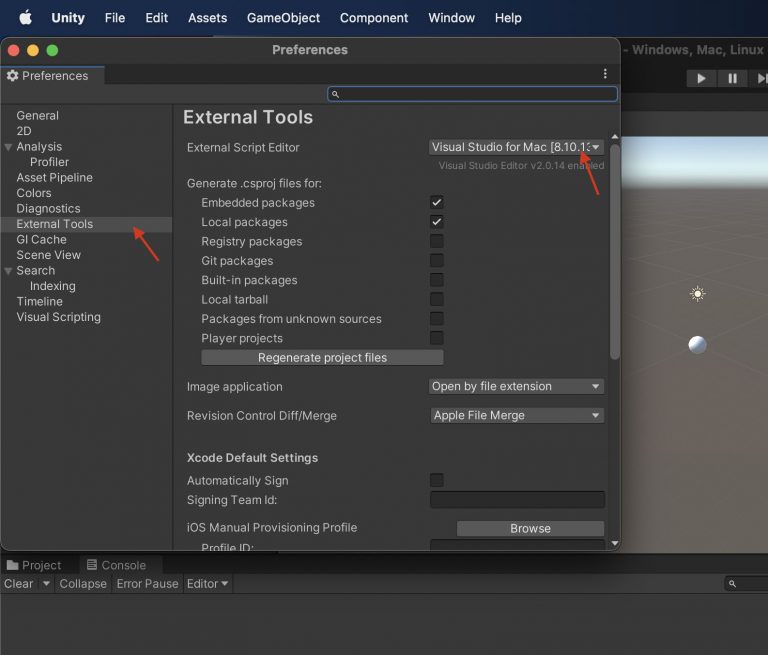
Task: Open the Window menu
Action: (451, 18)
